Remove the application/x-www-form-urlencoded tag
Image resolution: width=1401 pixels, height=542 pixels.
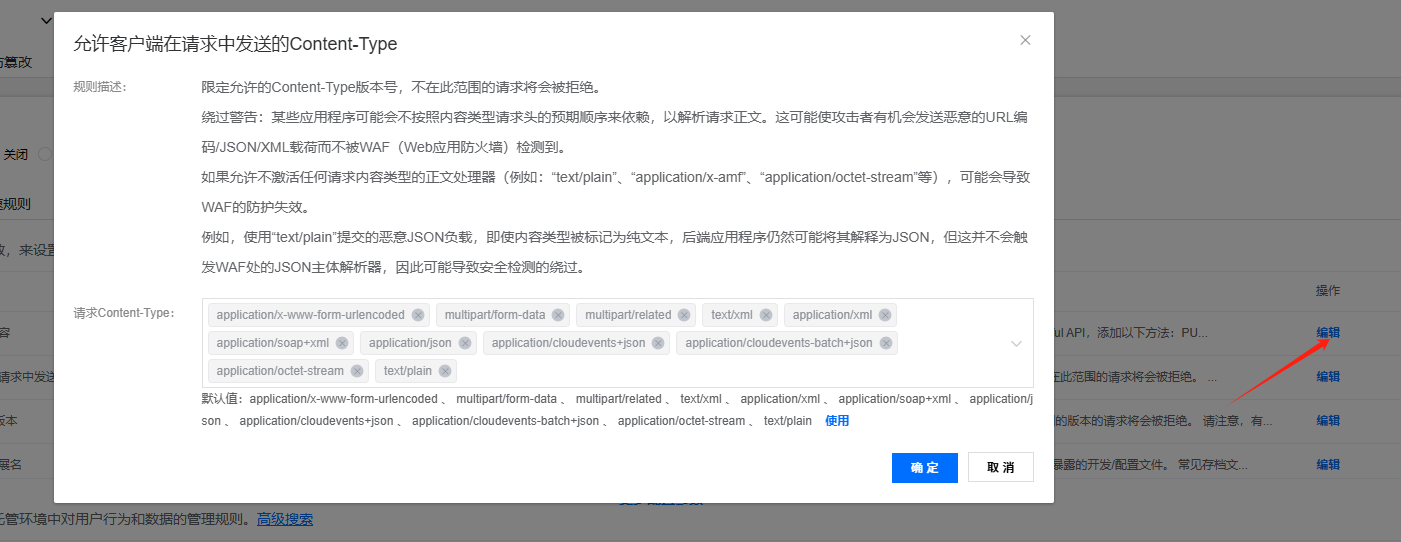pos(418,315)
